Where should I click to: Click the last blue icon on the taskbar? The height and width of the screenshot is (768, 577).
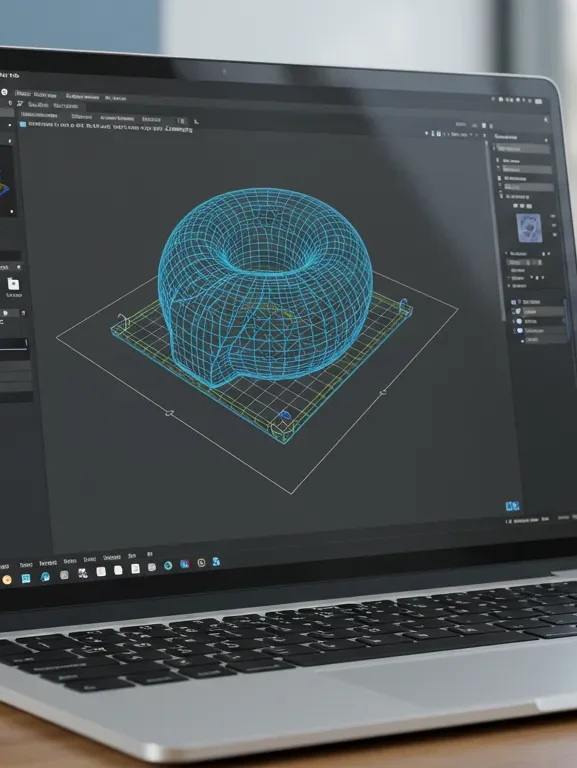coord(216,561)
